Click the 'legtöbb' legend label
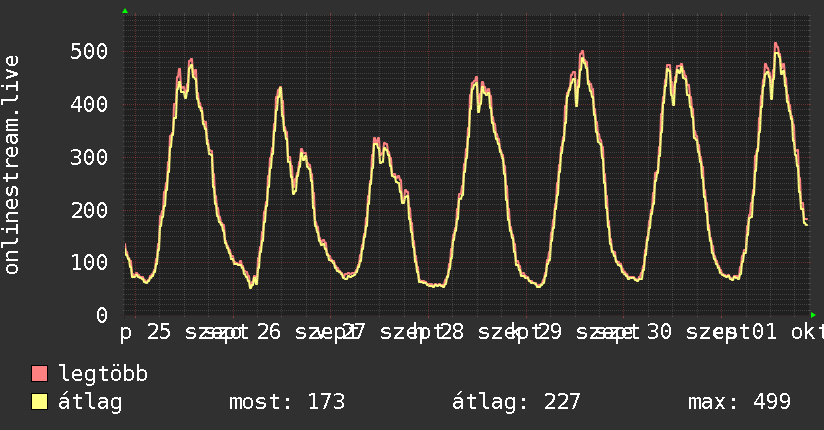This screenshot has height=430, width=824. pyautogui.click(x=103, y=374)
